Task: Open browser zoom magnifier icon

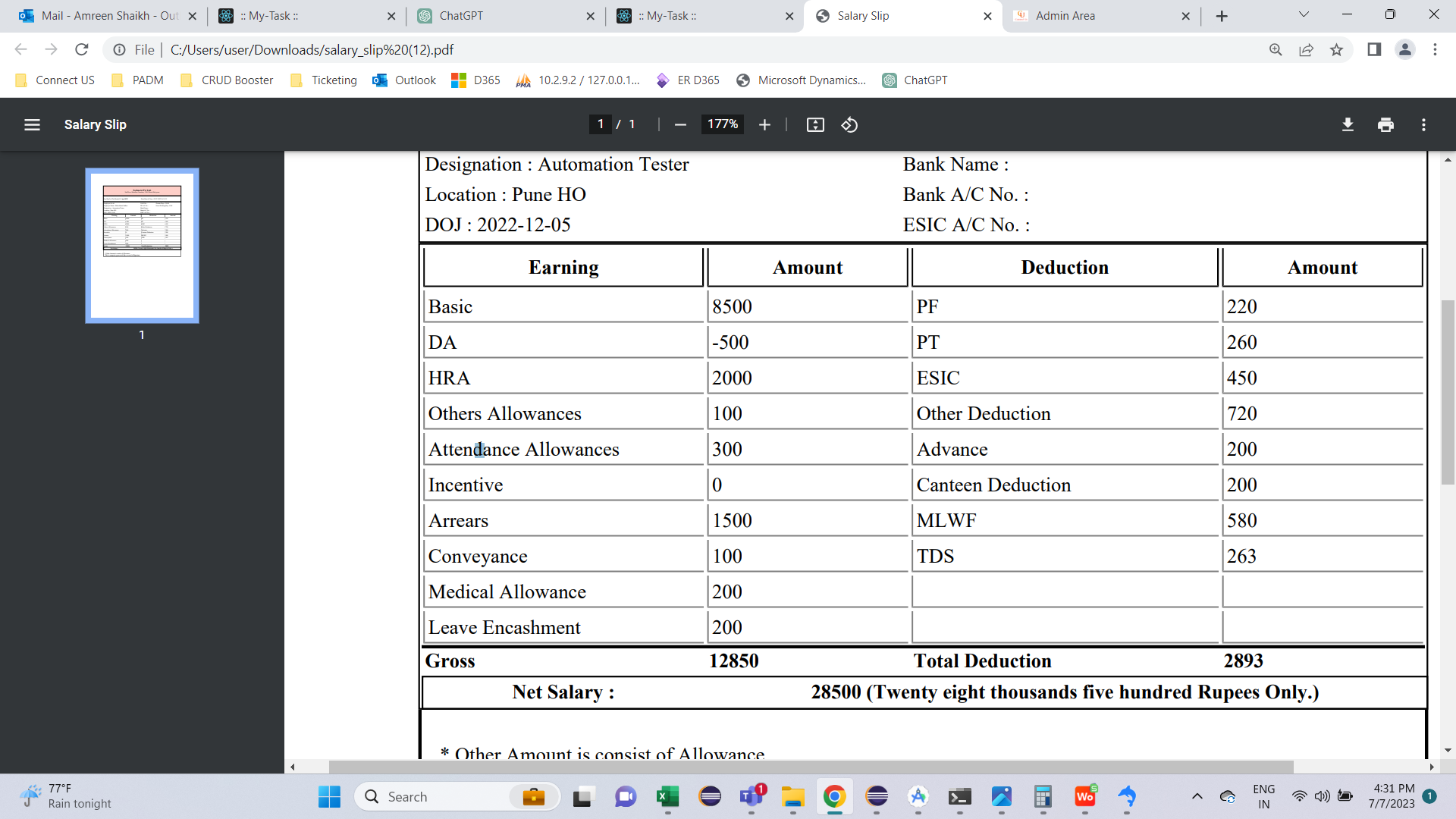Action: 1276,49
